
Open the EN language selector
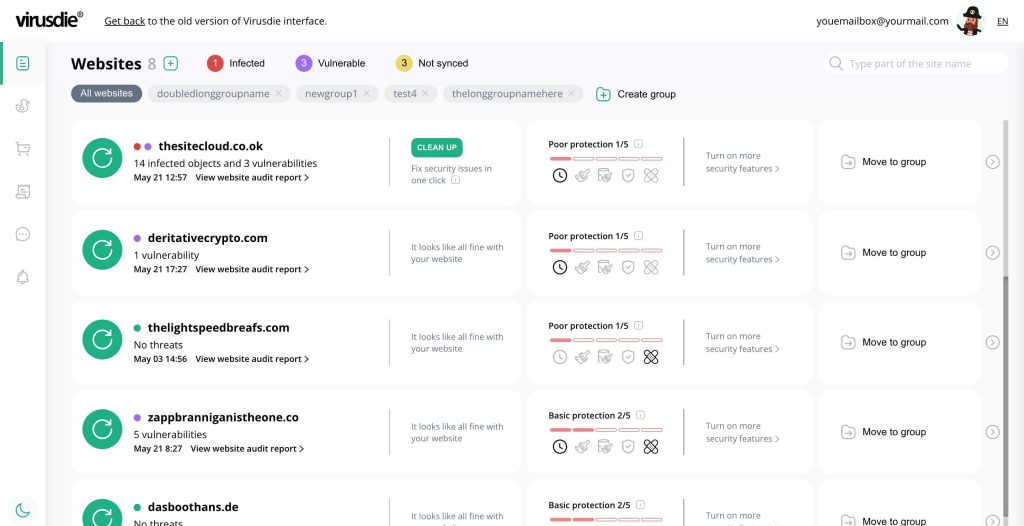(x=1002, y=21)
